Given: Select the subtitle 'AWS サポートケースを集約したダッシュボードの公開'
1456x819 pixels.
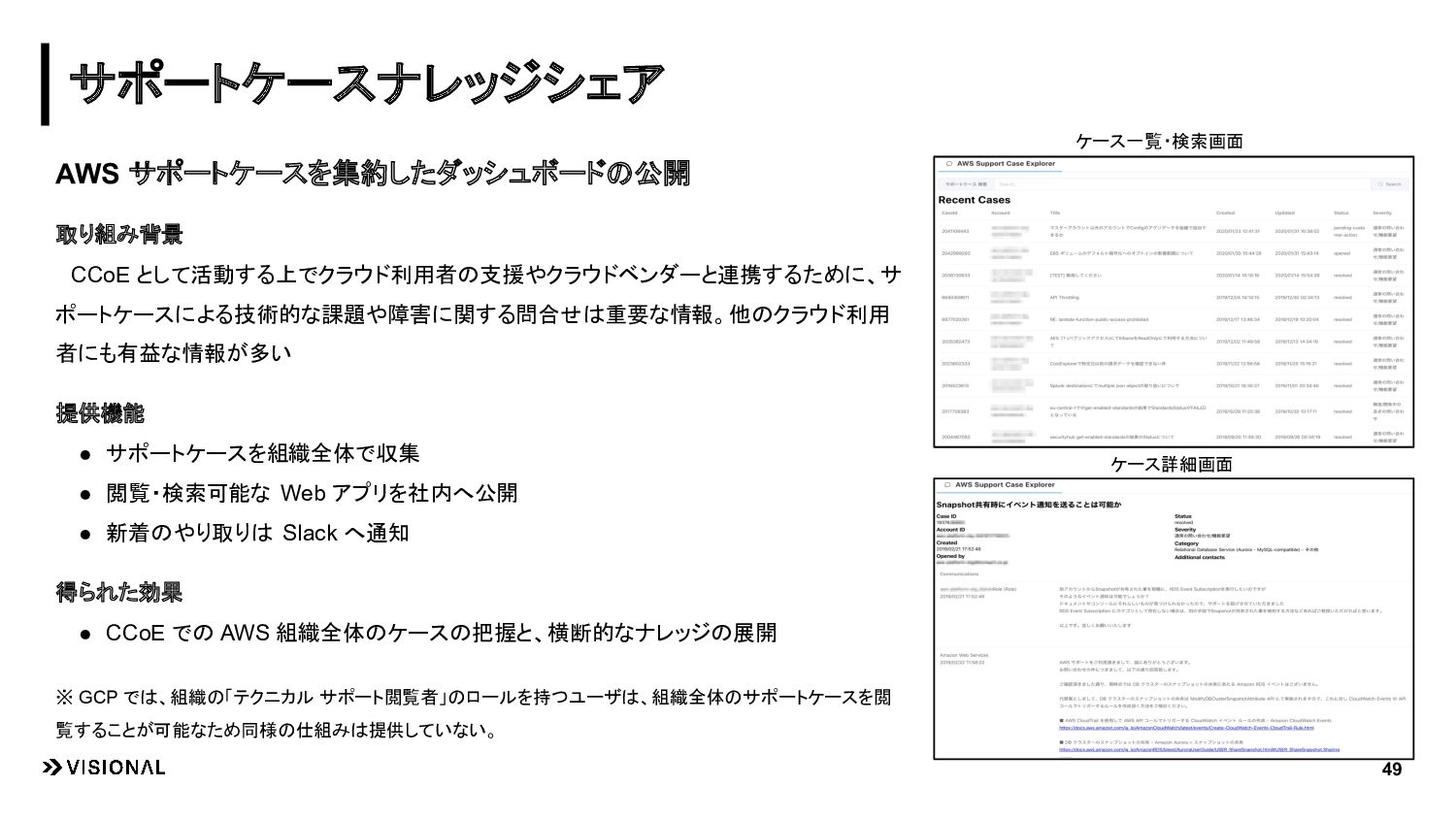Looking at the screenshot, I should click(x=373, y=174).
